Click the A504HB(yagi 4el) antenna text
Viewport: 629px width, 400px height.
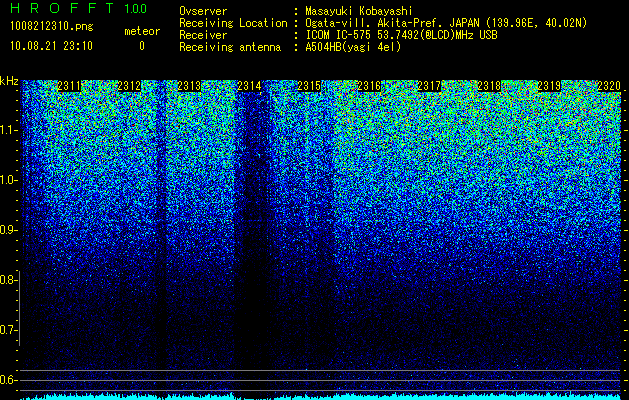pos(353,47)
